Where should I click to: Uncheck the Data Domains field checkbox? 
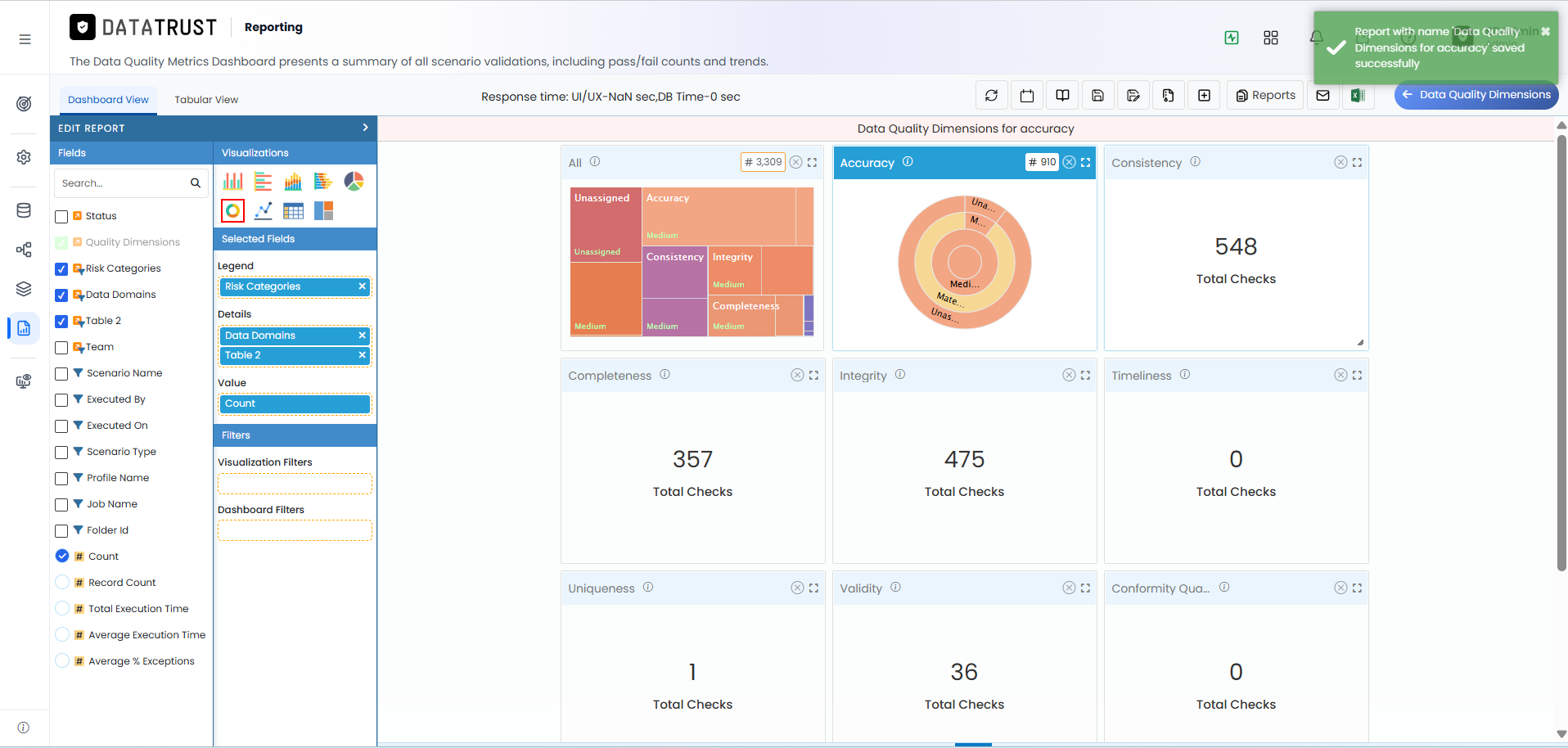[61, 295]
